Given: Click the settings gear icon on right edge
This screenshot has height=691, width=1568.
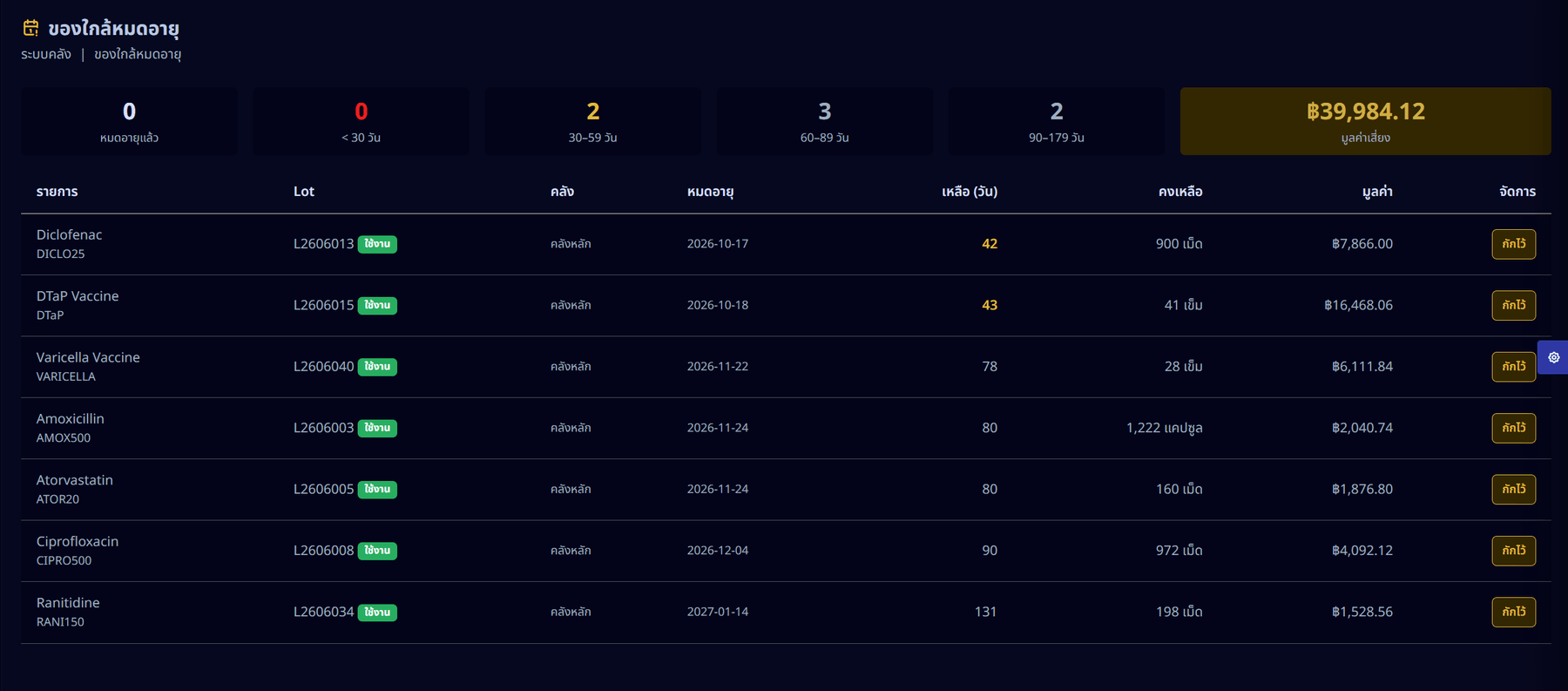Looking at the screenshot, I should pos(1553,357).
